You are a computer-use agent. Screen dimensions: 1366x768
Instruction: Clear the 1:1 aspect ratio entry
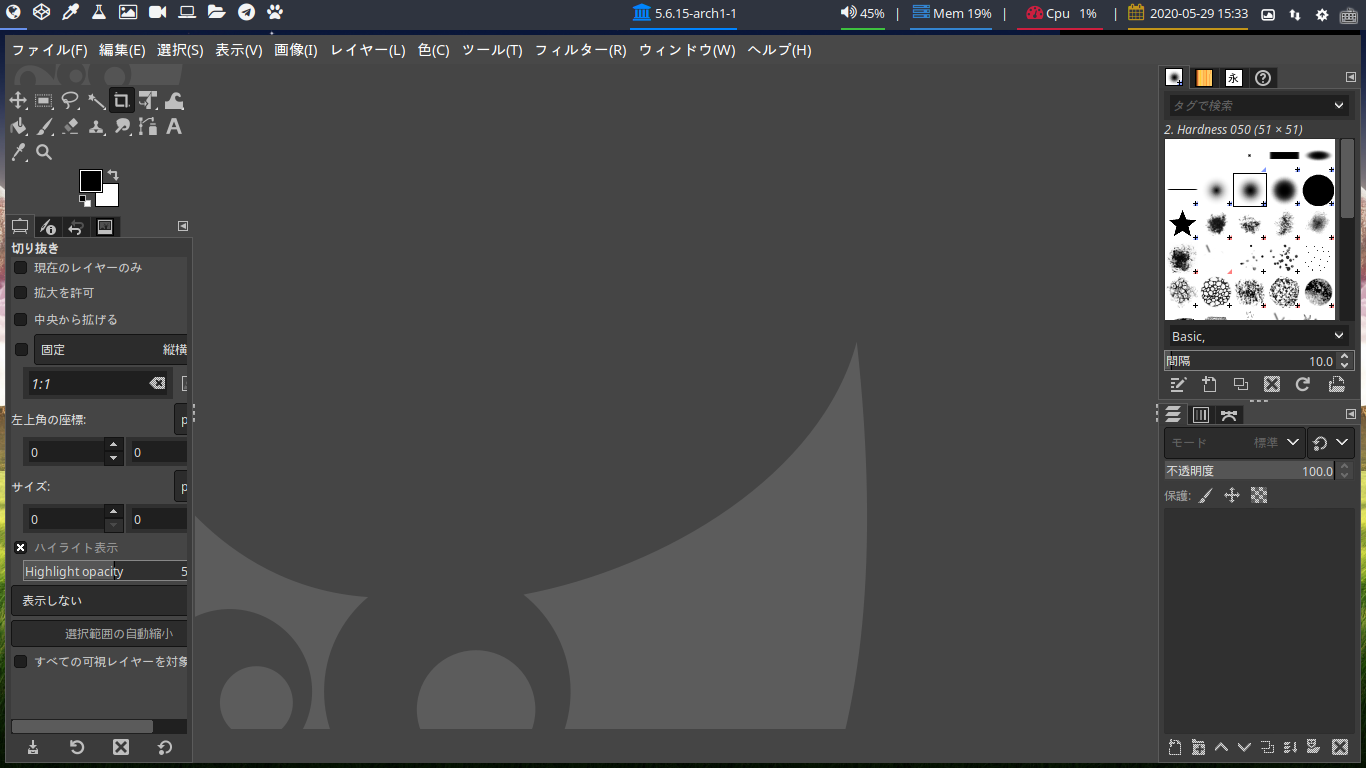[x=157, y=384]
